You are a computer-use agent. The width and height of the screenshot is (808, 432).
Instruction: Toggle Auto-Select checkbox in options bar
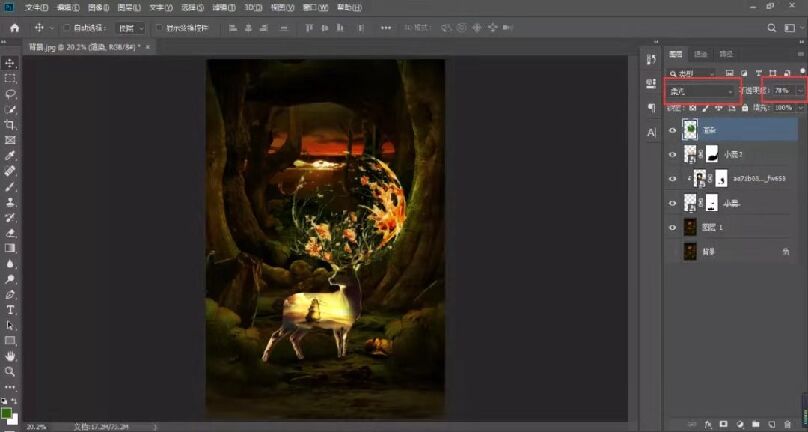tap(66, 28)
